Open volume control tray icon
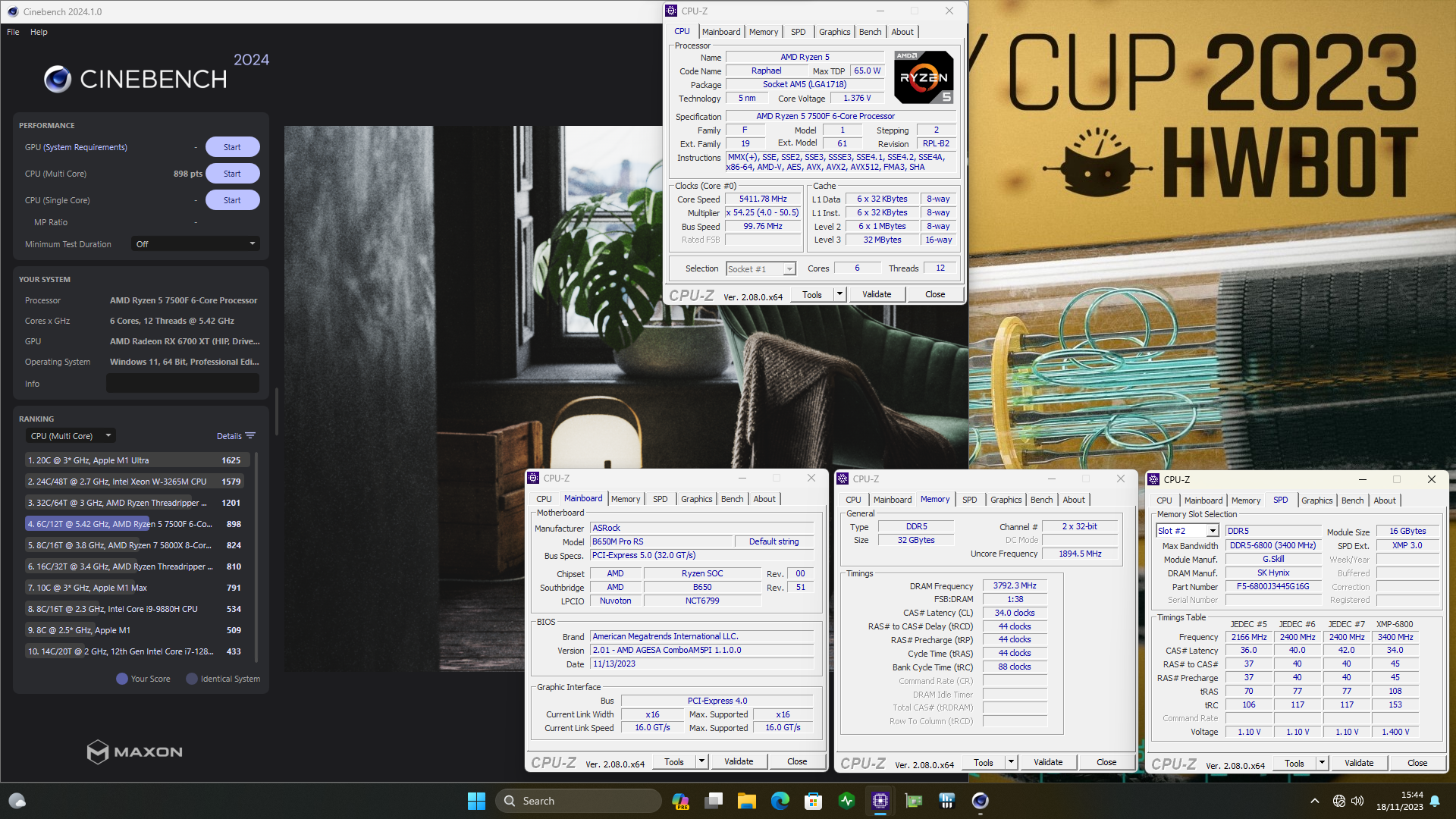This screenshot has height=819, width=1456. tap(1357, 801)
